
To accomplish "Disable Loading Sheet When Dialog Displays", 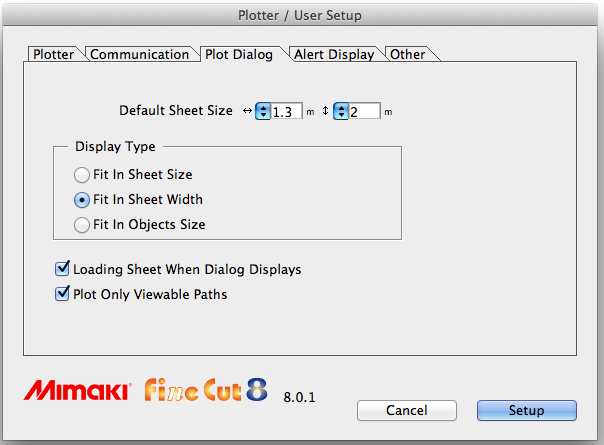I will [63, 269].
